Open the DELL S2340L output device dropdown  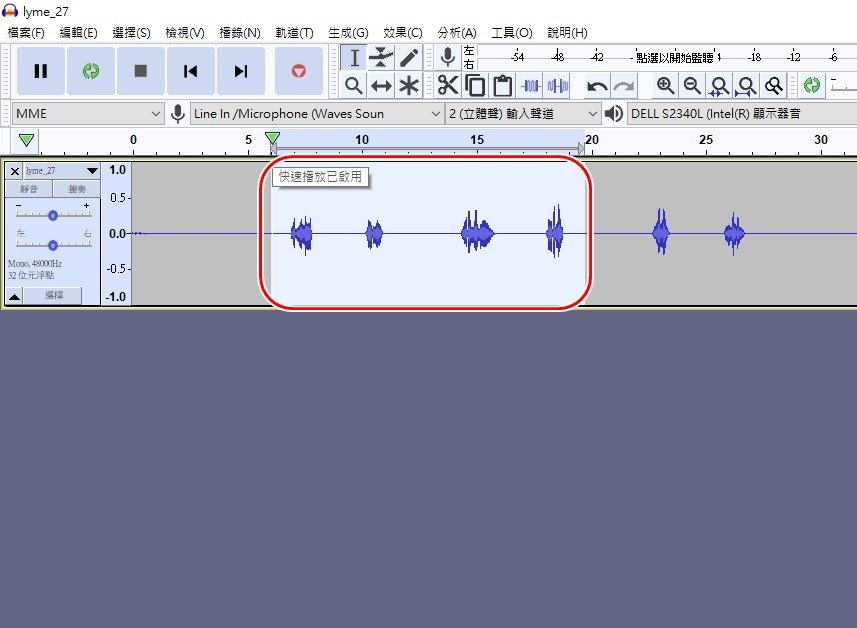742,114
